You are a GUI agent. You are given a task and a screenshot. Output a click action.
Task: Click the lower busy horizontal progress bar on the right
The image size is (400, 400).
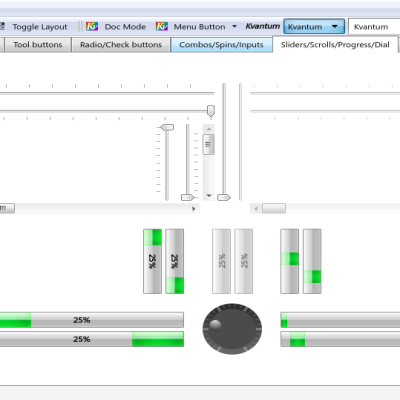click(x=340, y=339)
